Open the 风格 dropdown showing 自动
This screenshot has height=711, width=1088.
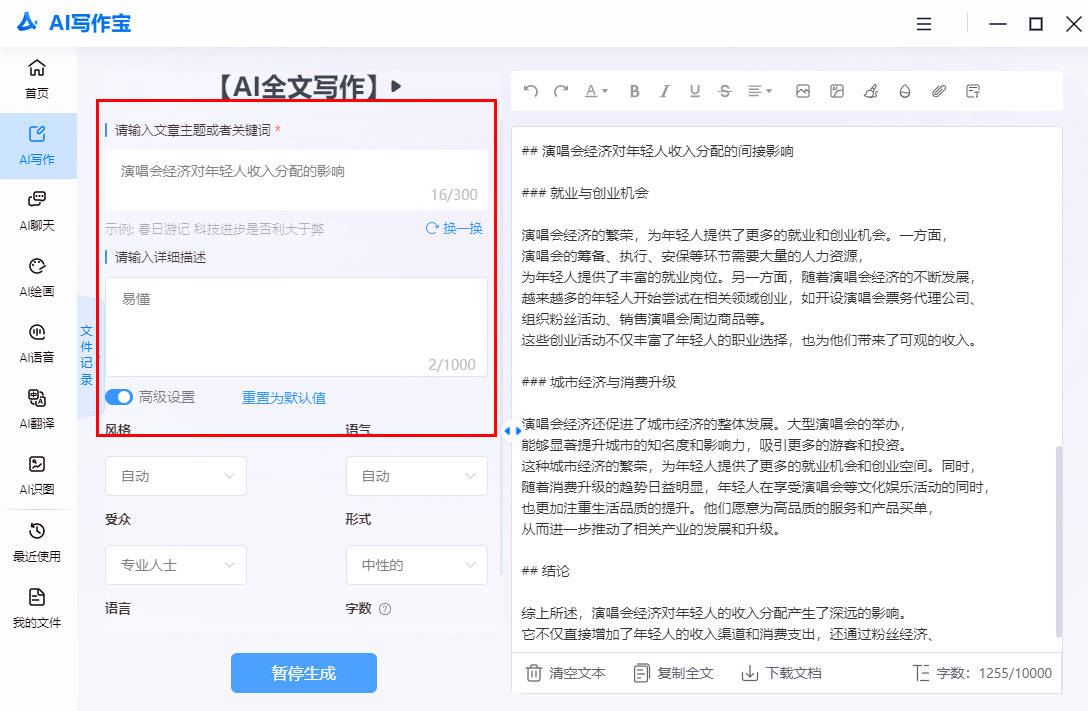[x=175, y=476]
